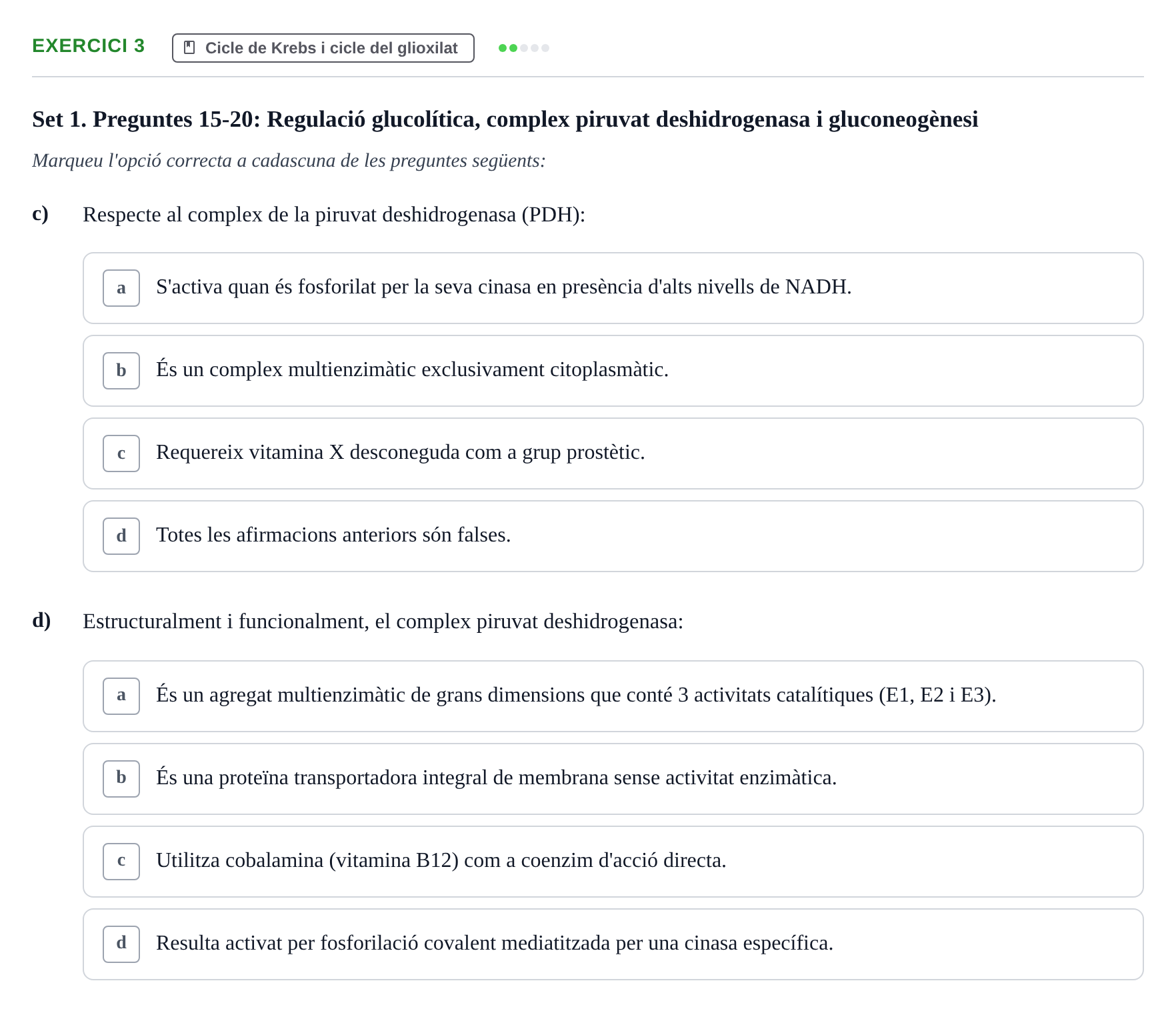Select option c 'cobalamina (vitamina B12)' in question d
This screenshot has height=1023, width=1176.
click(x=613, y=862)
